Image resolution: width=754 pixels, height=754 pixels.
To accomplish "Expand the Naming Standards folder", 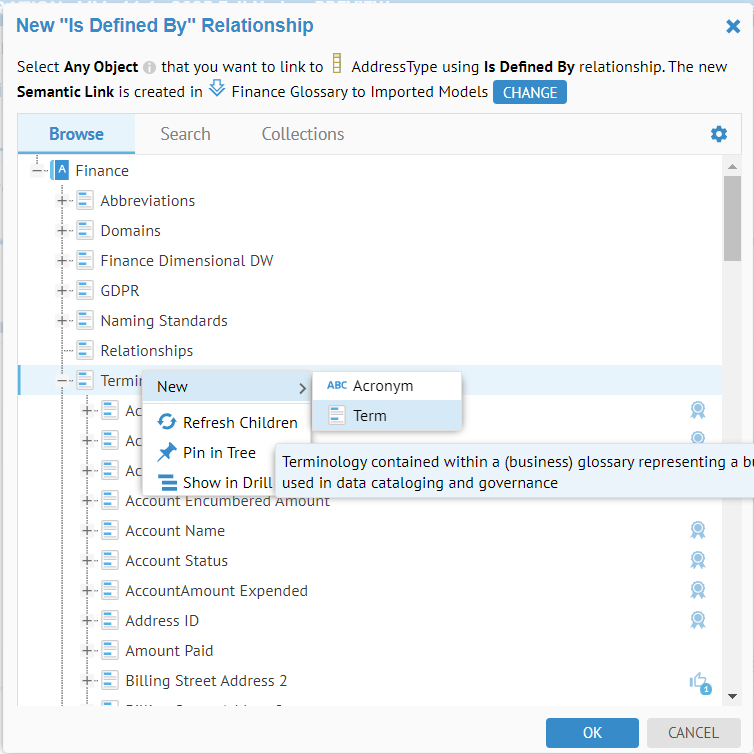I will coord(62,321).
